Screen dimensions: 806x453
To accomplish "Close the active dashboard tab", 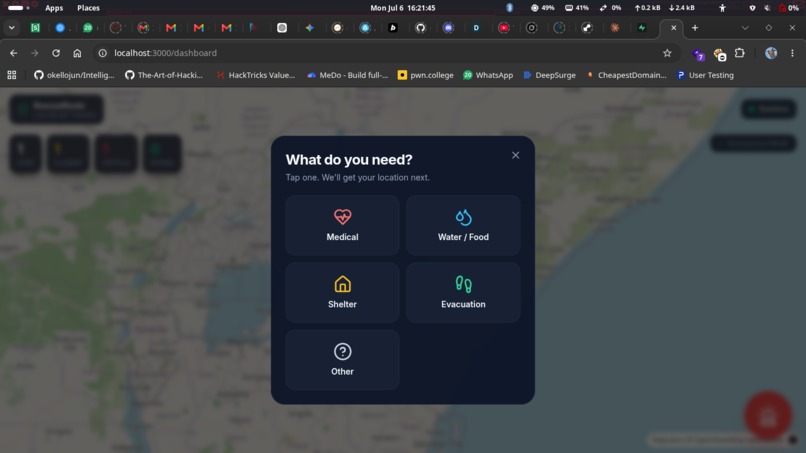I will pos(673,28).
